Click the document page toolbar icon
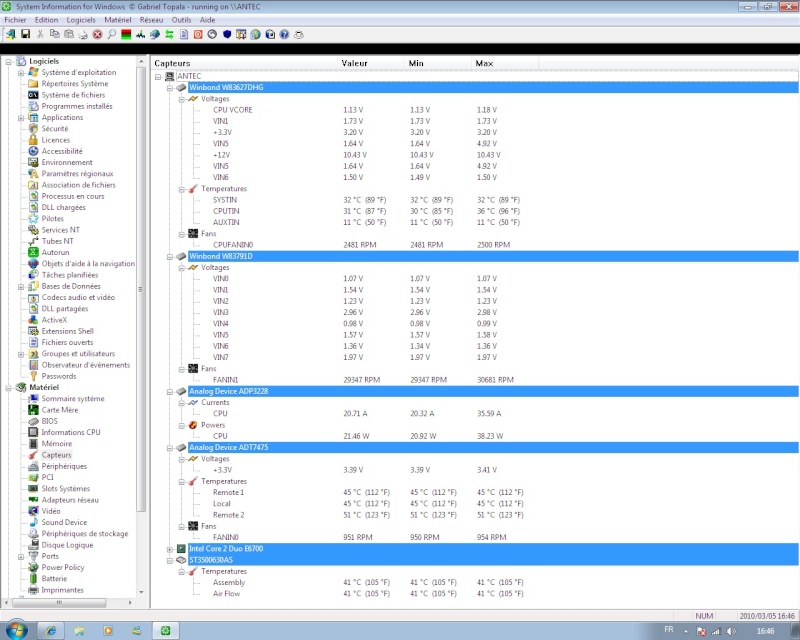The image size is (800, 640). 184,34
